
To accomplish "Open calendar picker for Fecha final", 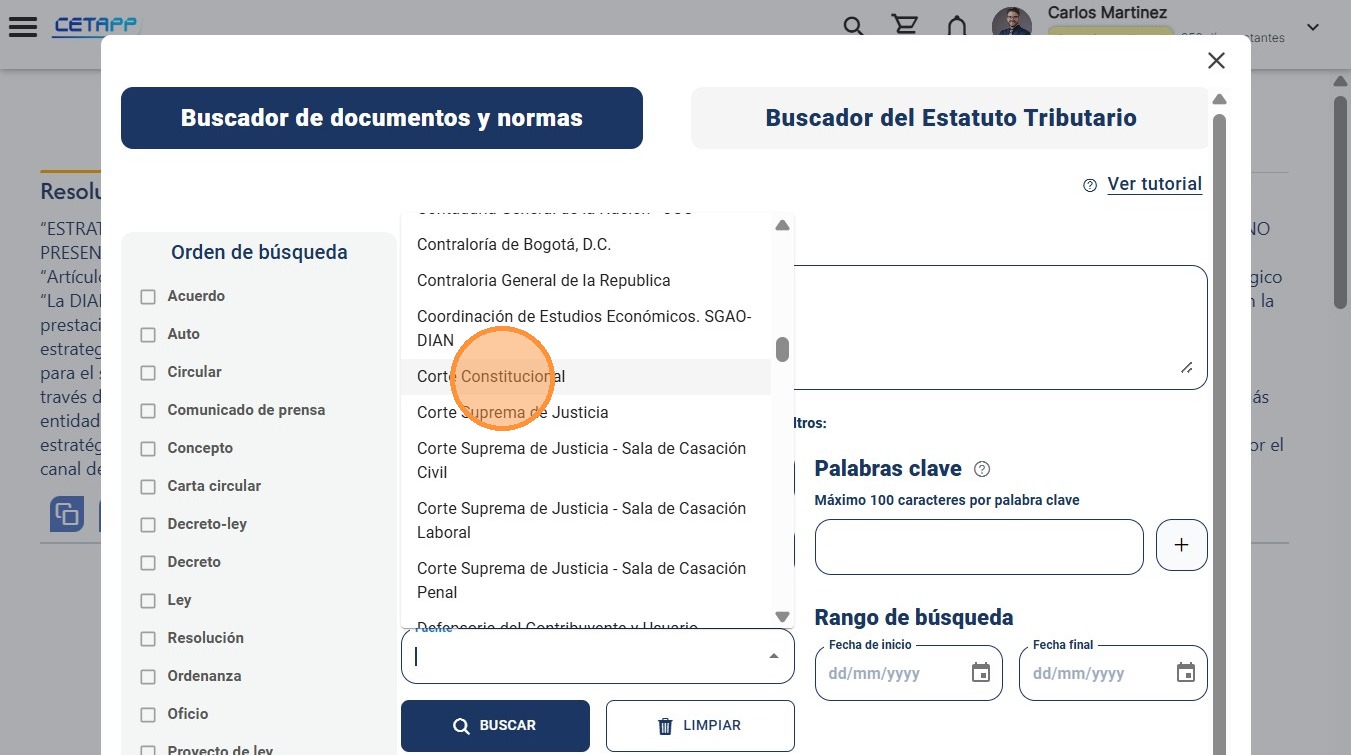I will tap(1186, 673).
